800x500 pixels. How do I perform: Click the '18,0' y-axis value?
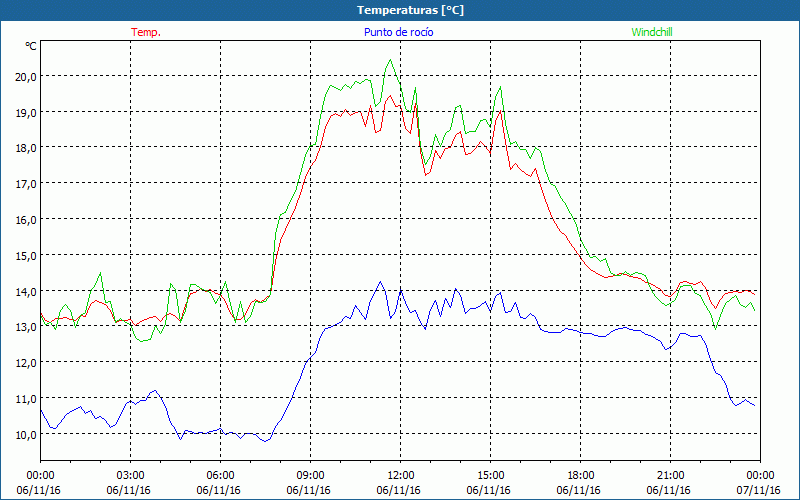click(27, 148)
